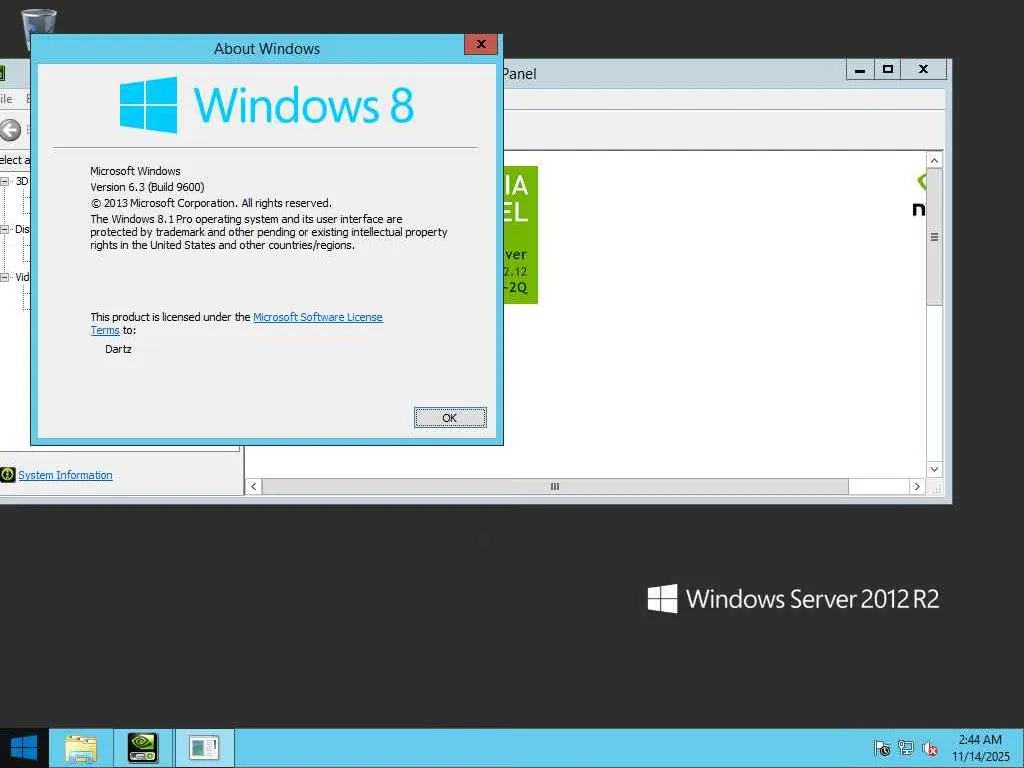This screenshot has height=768, width=1024.
Task: Click the horizontal scrollbar right arrow
Action: 917,487
